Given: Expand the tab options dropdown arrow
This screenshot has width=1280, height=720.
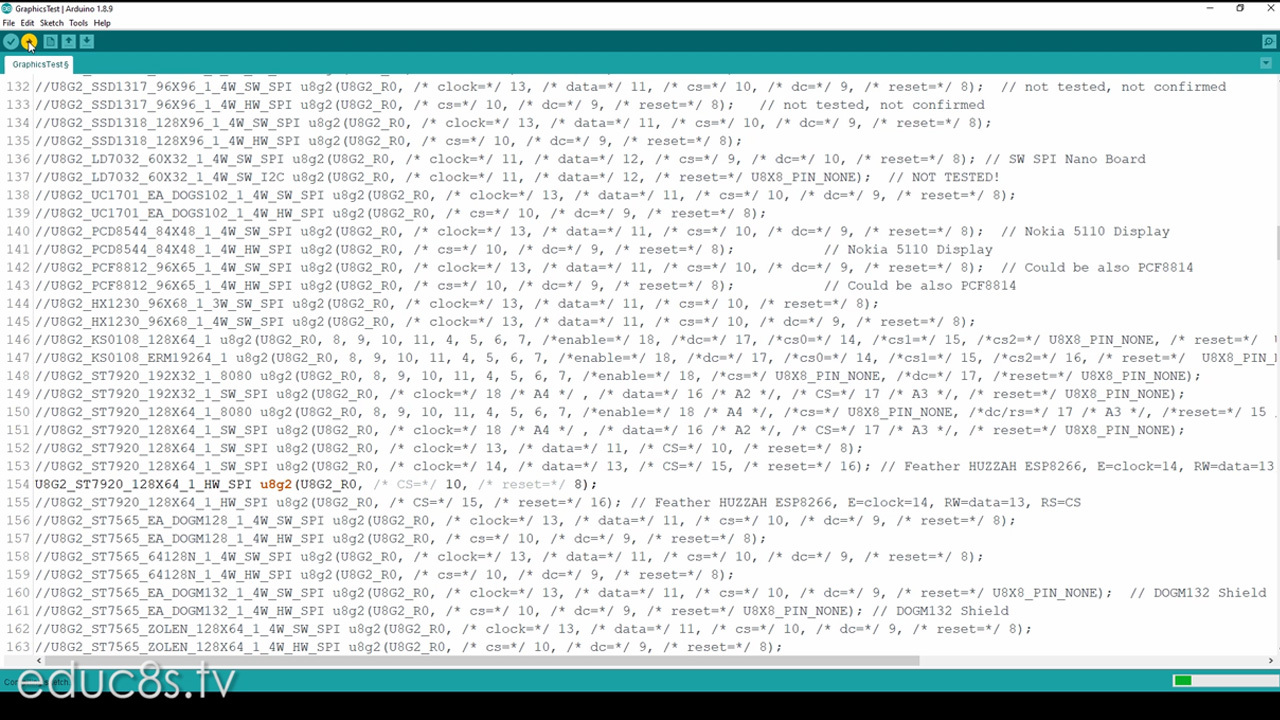Looking at the screenshot, I should [1266, 63].
